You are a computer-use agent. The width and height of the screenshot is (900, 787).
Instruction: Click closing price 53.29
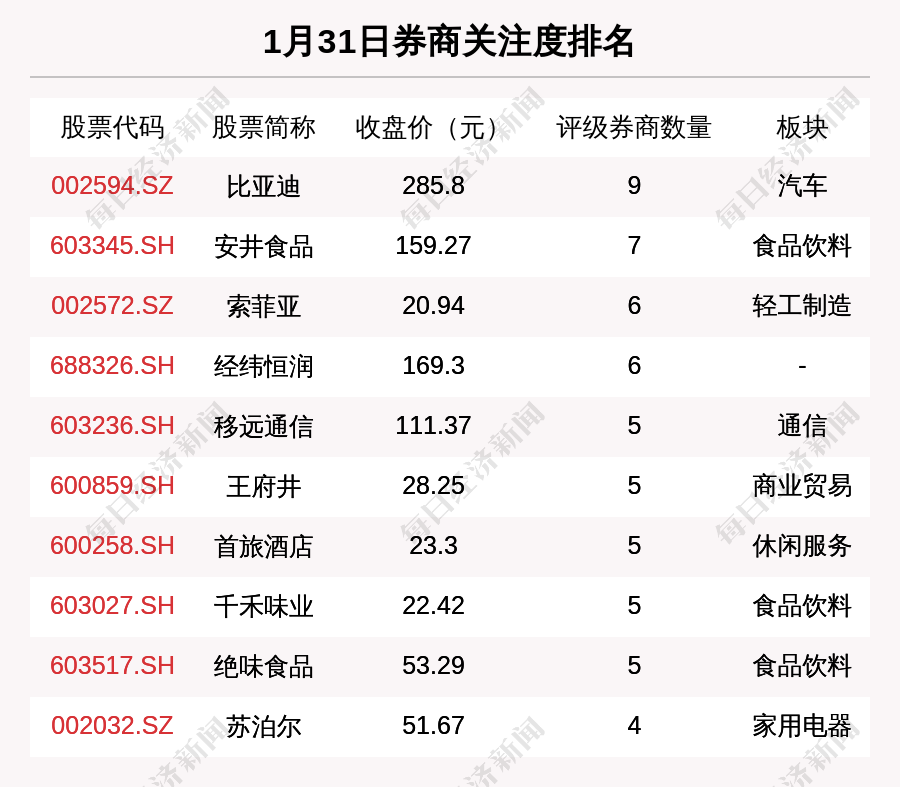tap(433, 666)
